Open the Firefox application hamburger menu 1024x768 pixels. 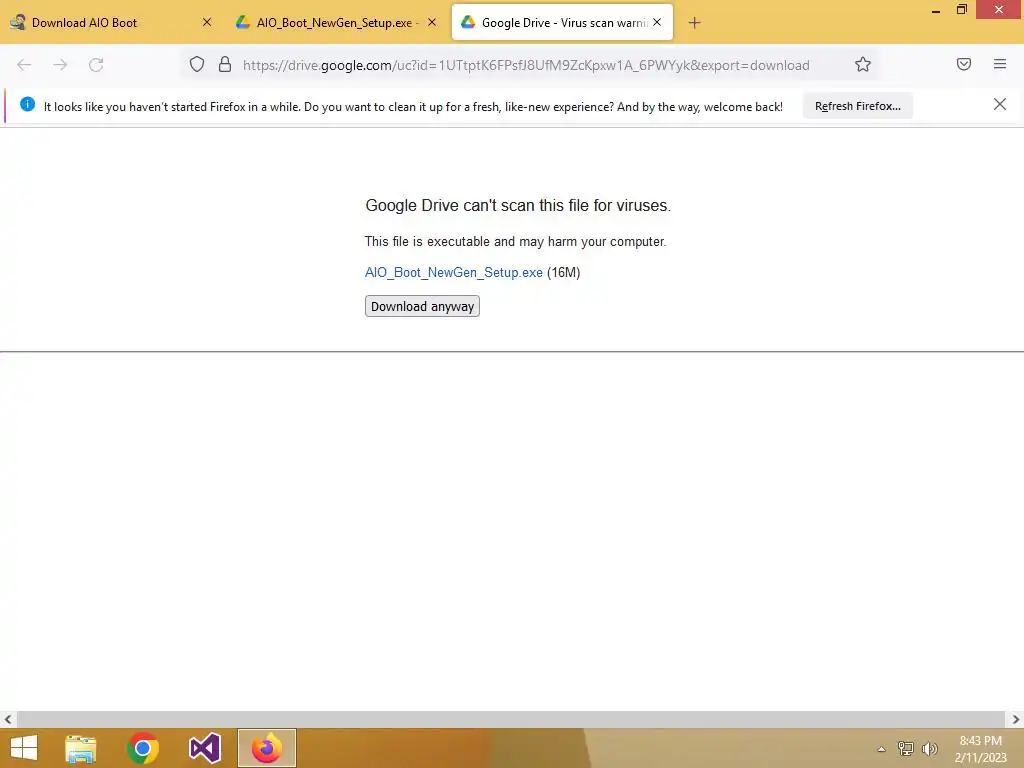pos(1000,64)
